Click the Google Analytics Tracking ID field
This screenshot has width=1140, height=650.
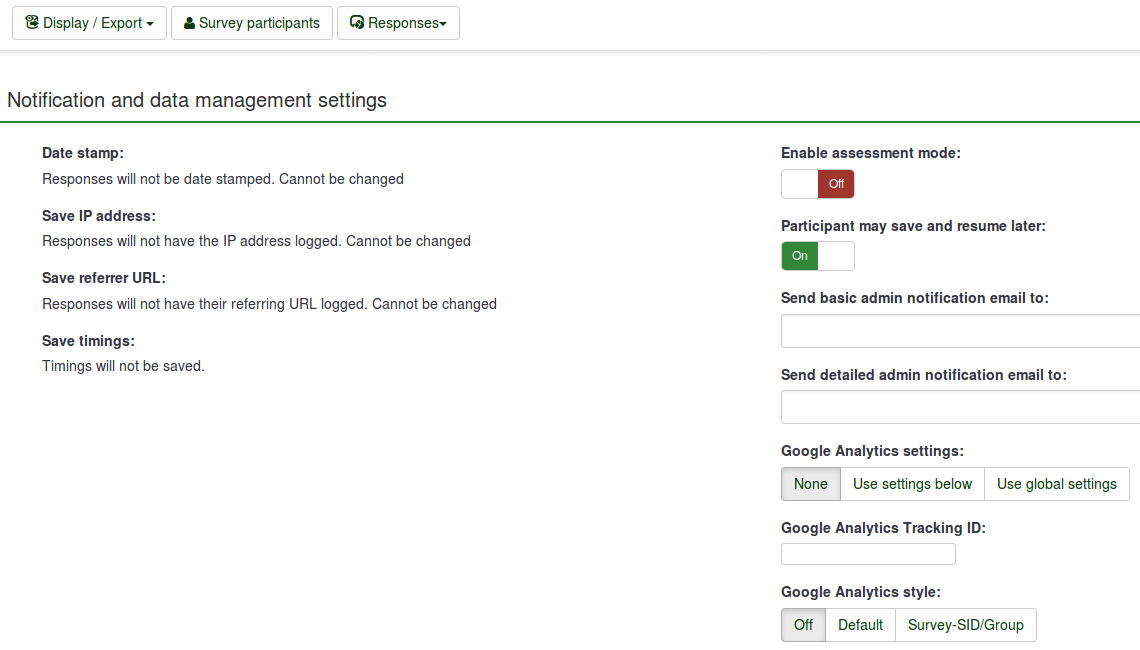pos(868,554)
